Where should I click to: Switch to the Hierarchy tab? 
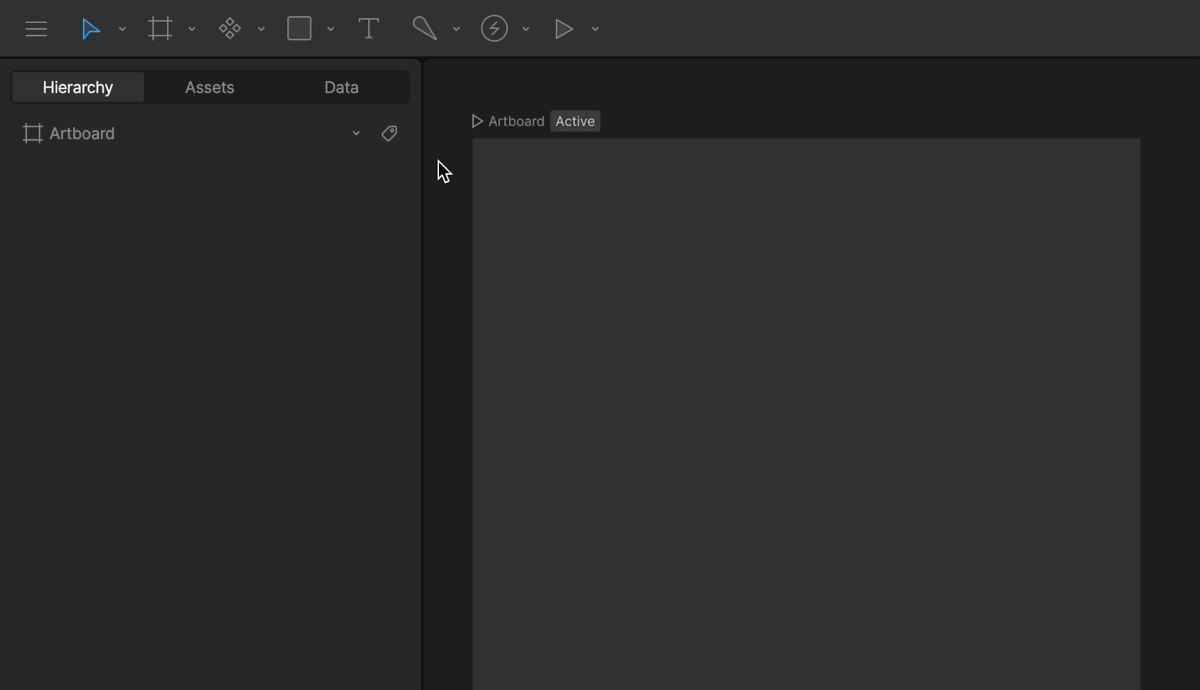[78, 87]
